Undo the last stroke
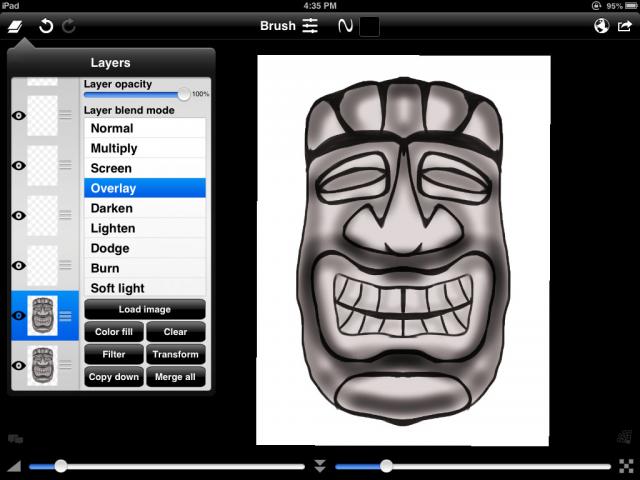The width and height of the screenshot is (640, 480). [x=46, y=26]
